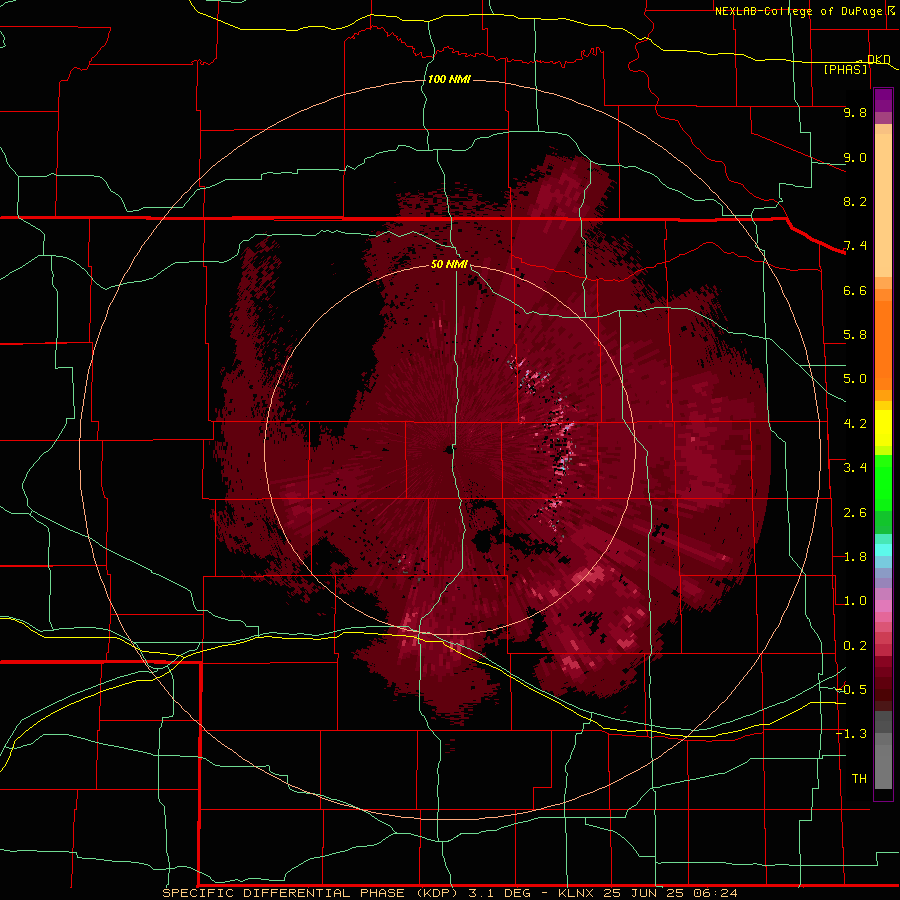Screen dimensions: 900x900
Task: Pick the bright green band of the color bar
Action: pos(883,485)
